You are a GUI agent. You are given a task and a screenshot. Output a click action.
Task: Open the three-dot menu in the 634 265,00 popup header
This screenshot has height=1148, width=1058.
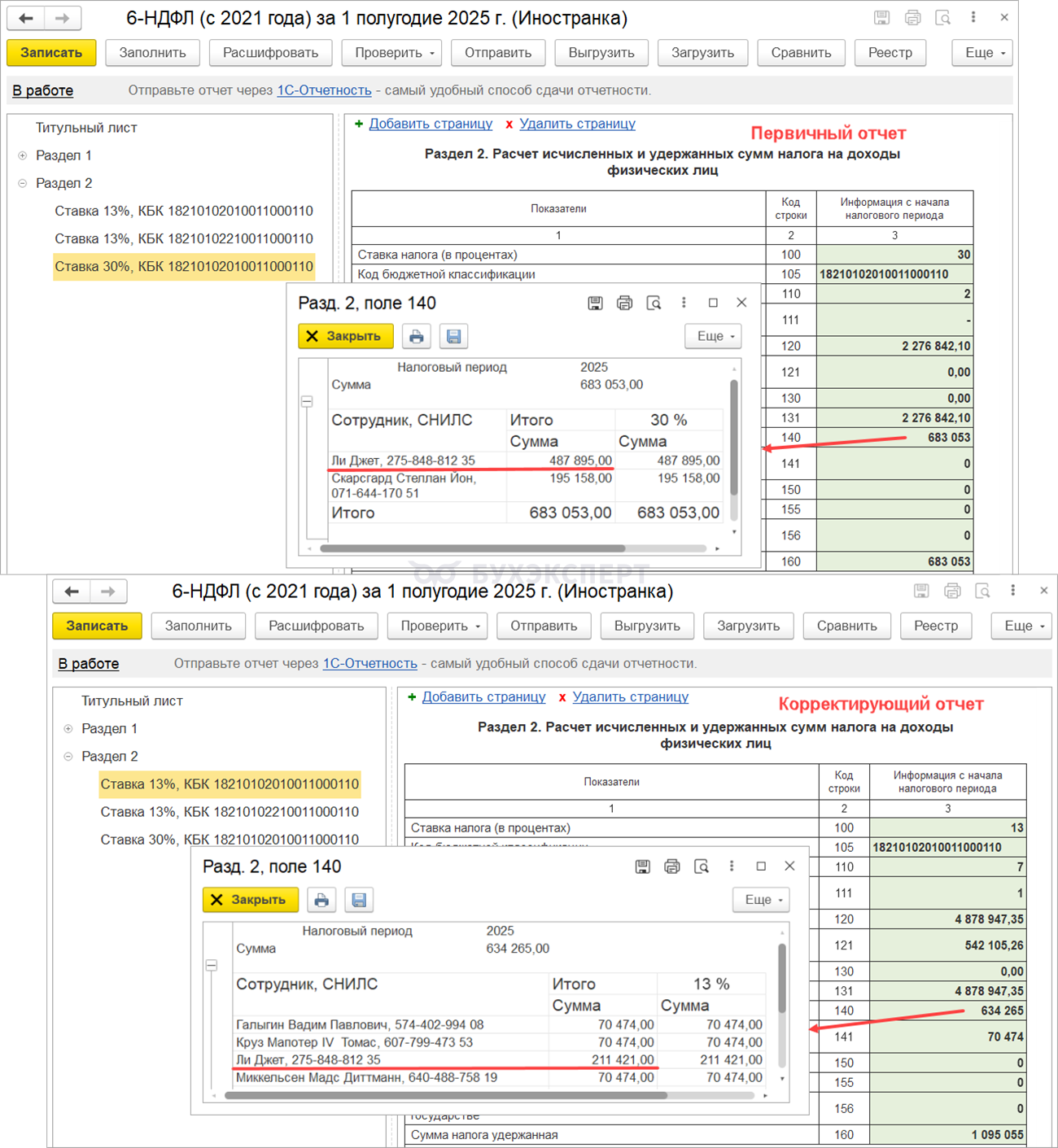pyautogui.click(x=731, y=866)
